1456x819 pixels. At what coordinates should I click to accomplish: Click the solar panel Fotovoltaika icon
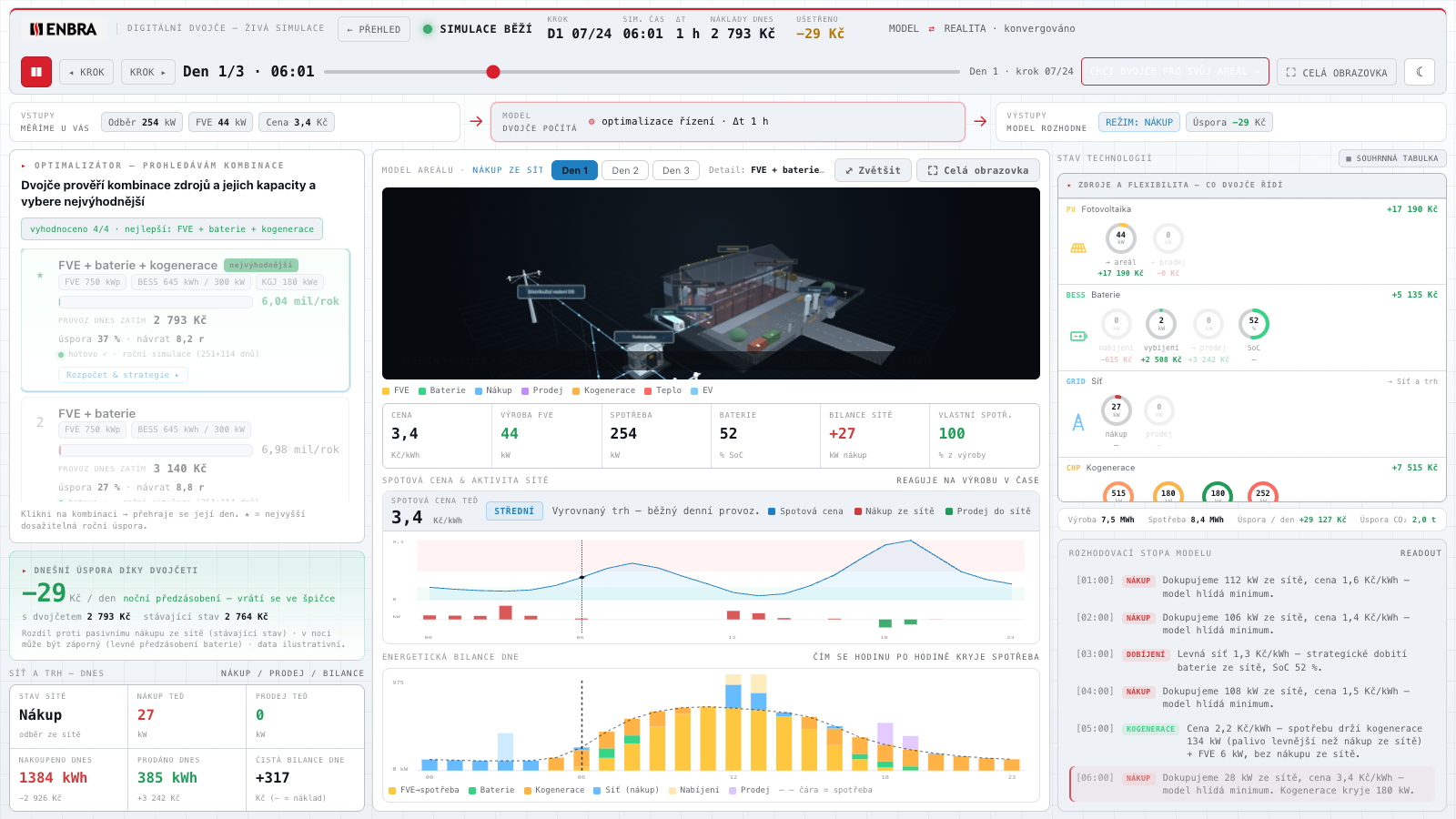pyautogui.click(x=1078, y=248)
